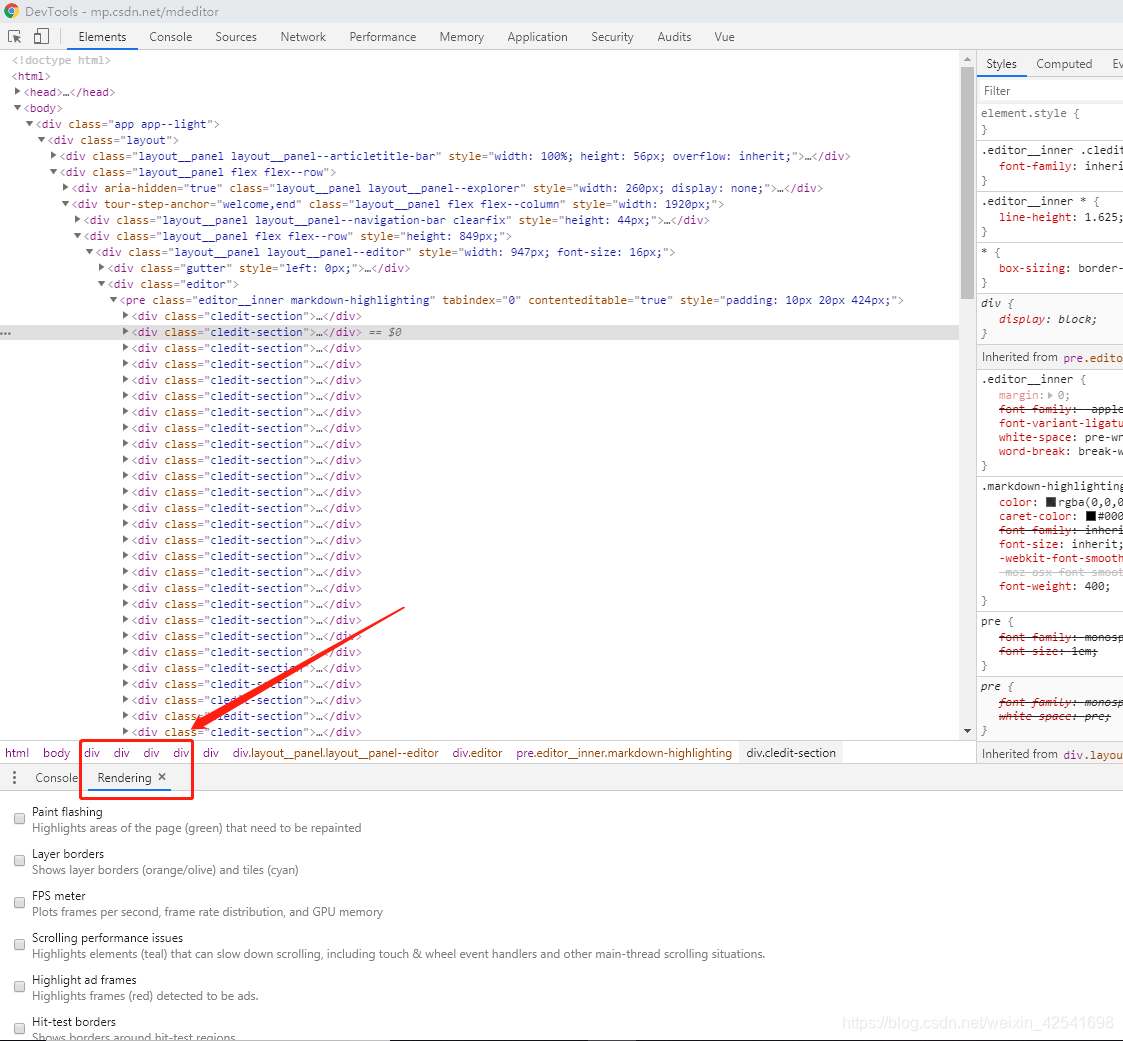Open the caret-color swatch
The width and height of the screenshot is (1123, 1041).
1091,516
